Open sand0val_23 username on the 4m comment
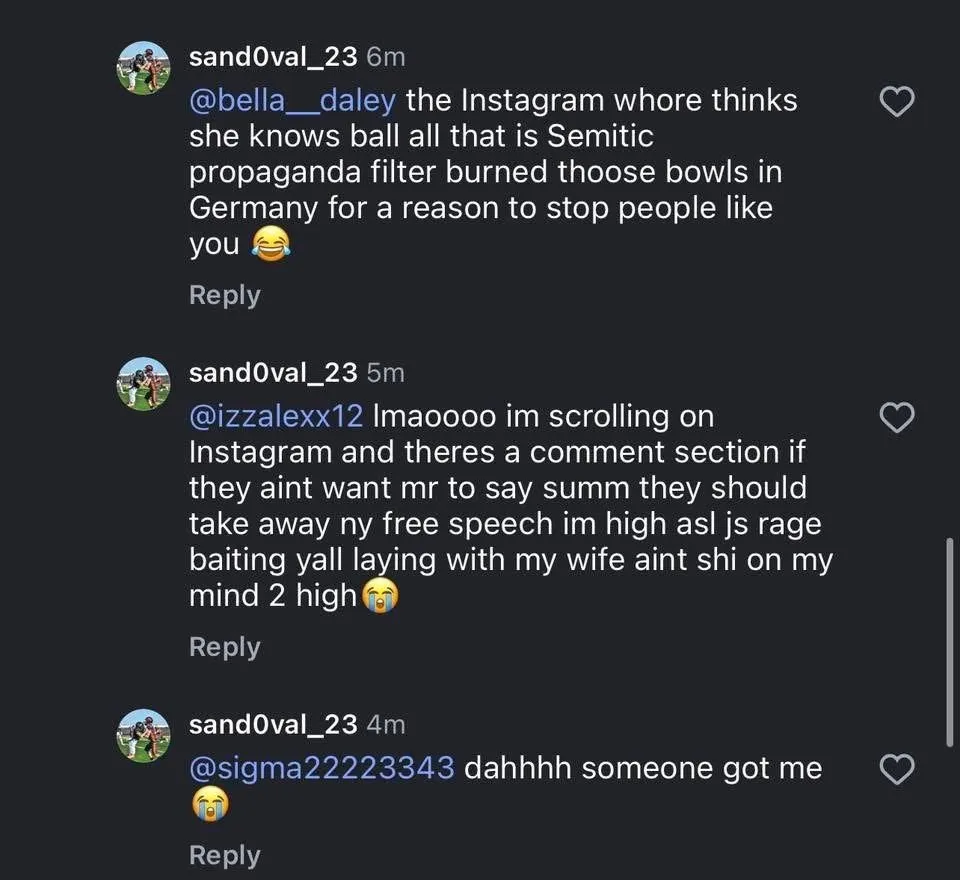Viewport: 960px width, 880px height. (273, 724)
